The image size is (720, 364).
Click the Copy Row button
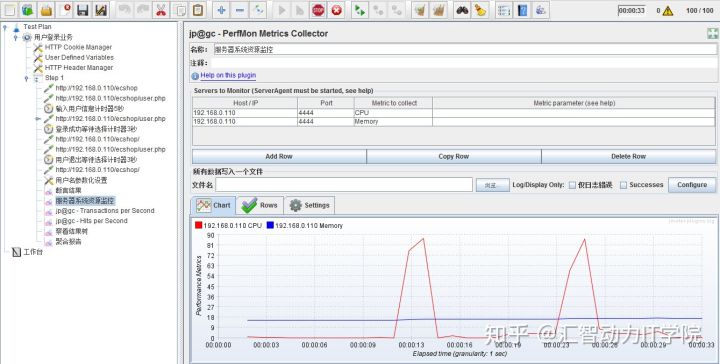point(454,157)
